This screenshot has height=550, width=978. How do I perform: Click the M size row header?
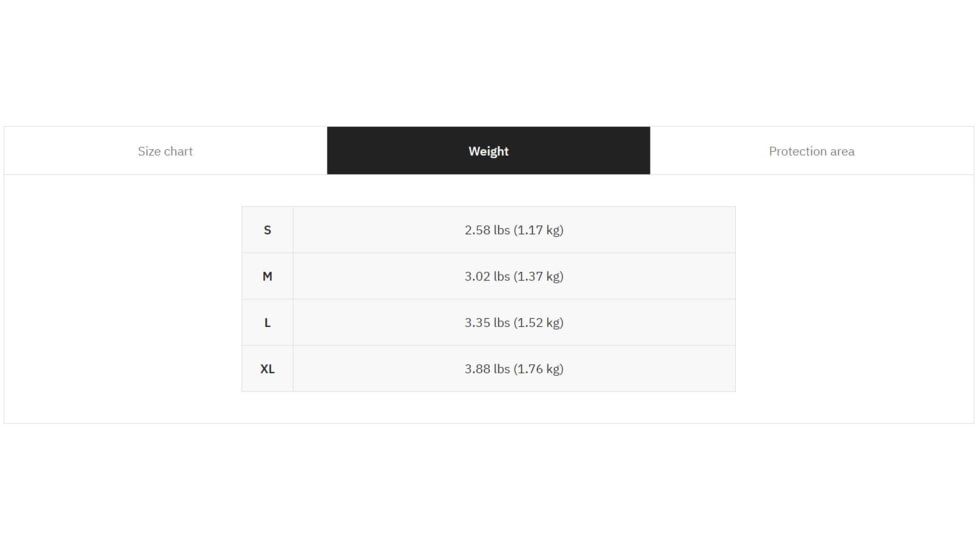[x=267, y=276]
